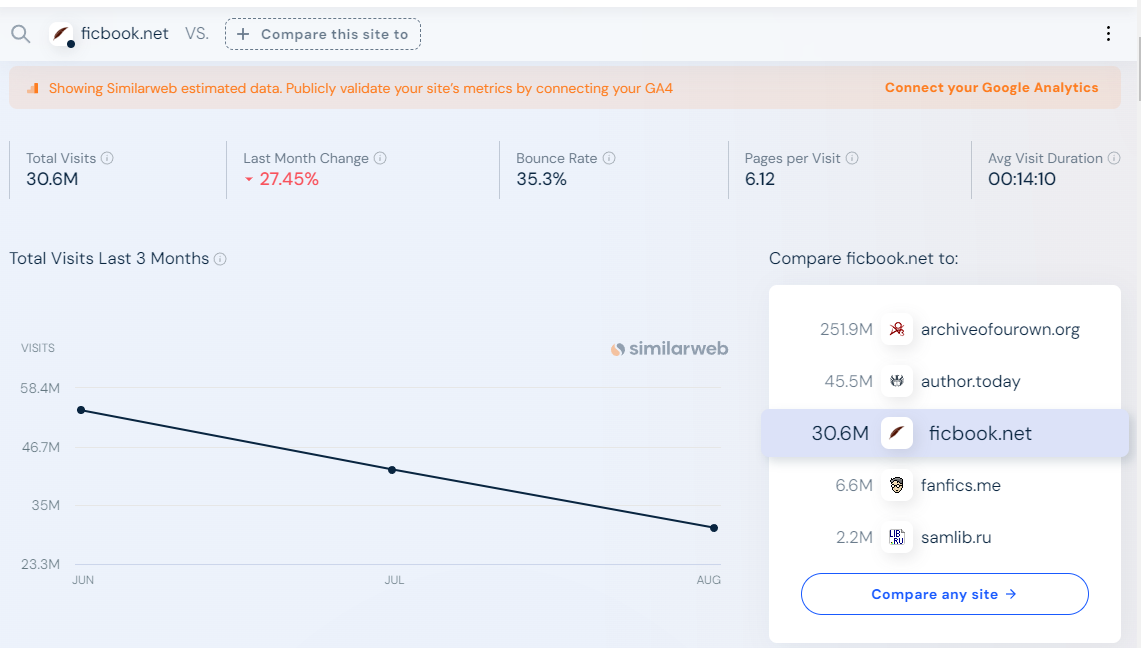Show info tooltip for Avg Visit Duration
The width and height of the screenshot is (1141, 648).
pos(1114,159)
